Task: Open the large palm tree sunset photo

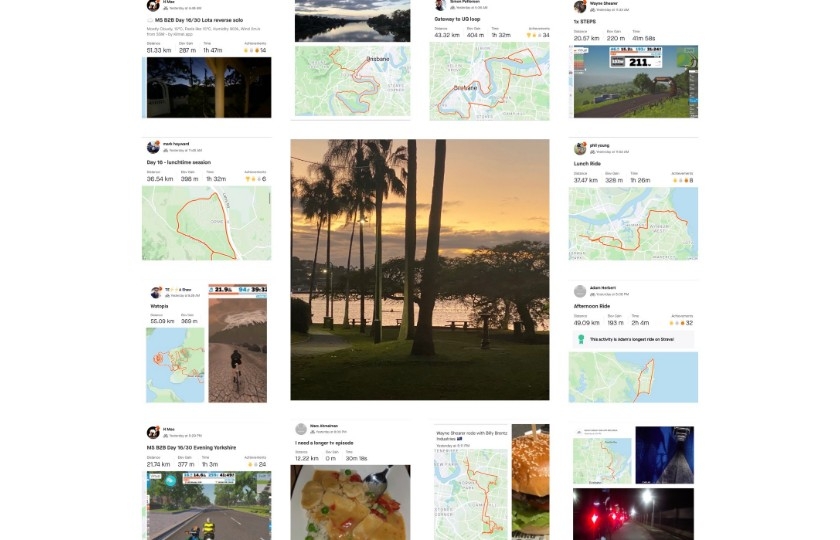Action: 420,269
